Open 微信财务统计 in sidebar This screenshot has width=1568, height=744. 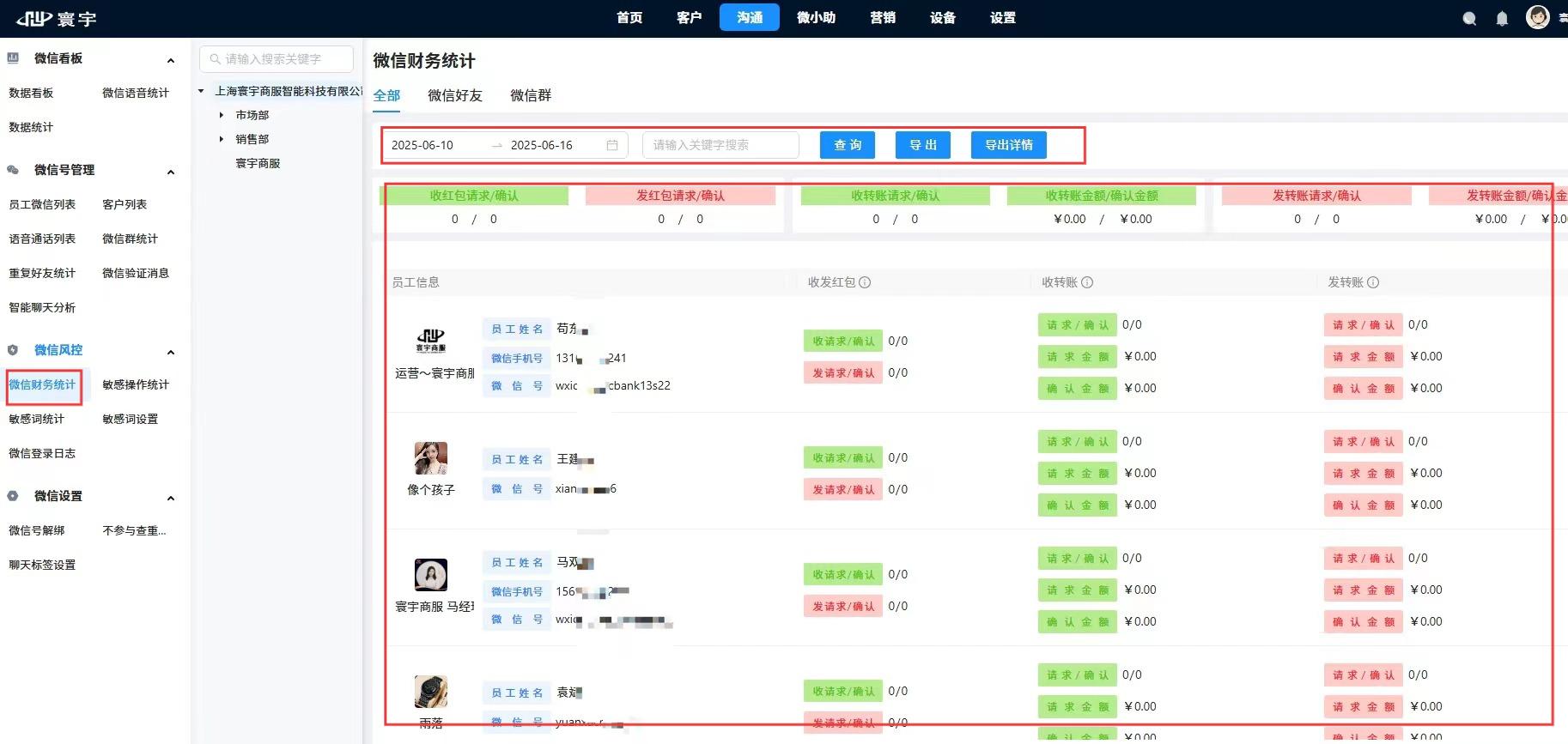pyautogui.click(x=42, y=384)
